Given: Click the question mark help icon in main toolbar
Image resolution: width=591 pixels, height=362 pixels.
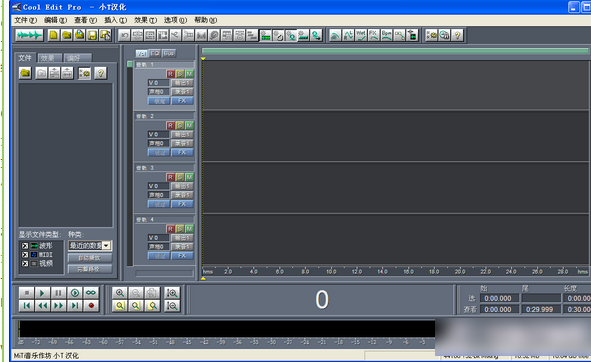Looking at the screenshot, I should point(457,35).
